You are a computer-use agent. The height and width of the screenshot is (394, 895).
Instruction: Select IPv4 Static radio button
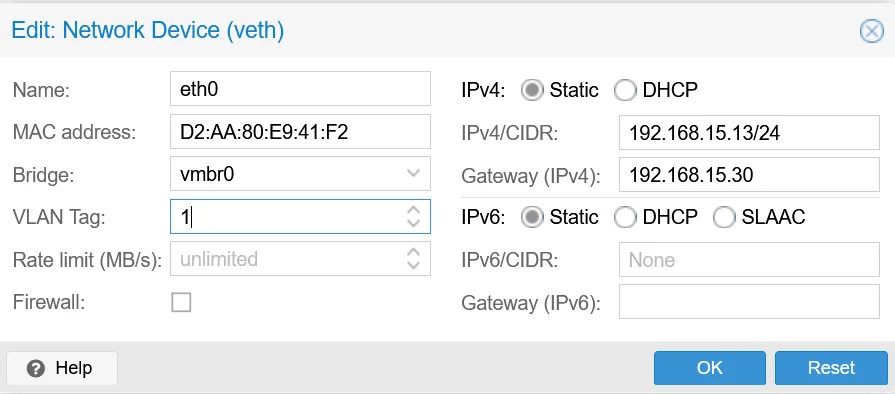coord(531,90)
